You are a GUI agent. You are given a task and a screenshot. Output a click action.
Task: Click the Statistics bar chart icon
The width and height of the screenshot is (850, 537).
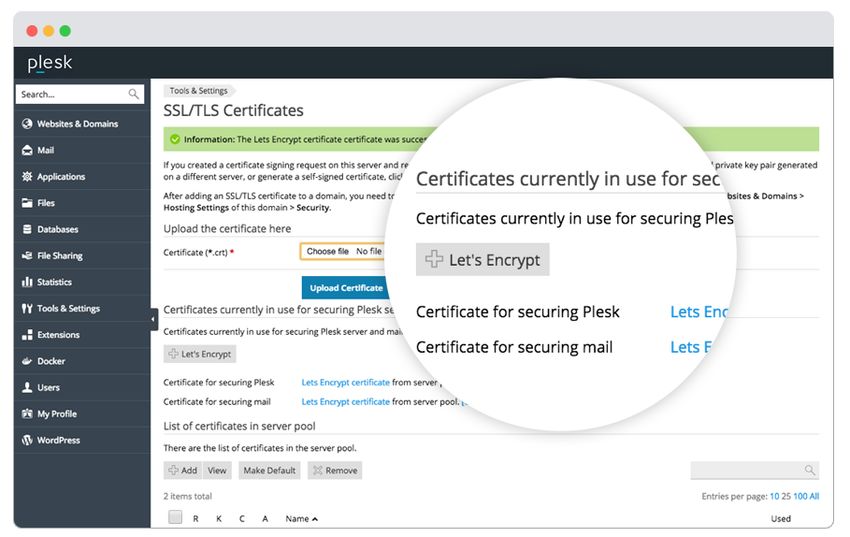(27, 282)
